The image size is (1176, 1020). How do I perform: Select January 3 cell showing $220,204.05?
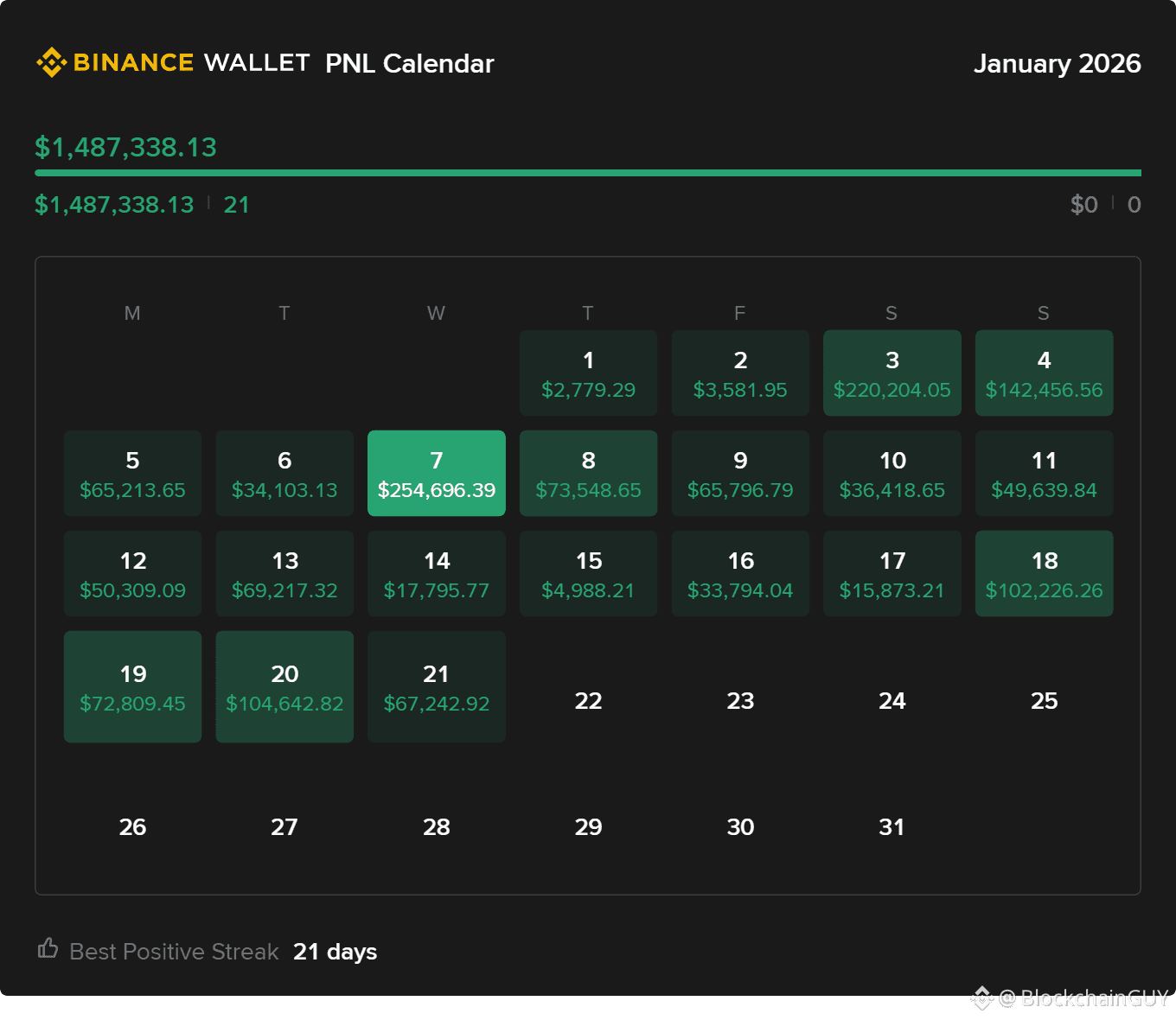coord(892,373)
